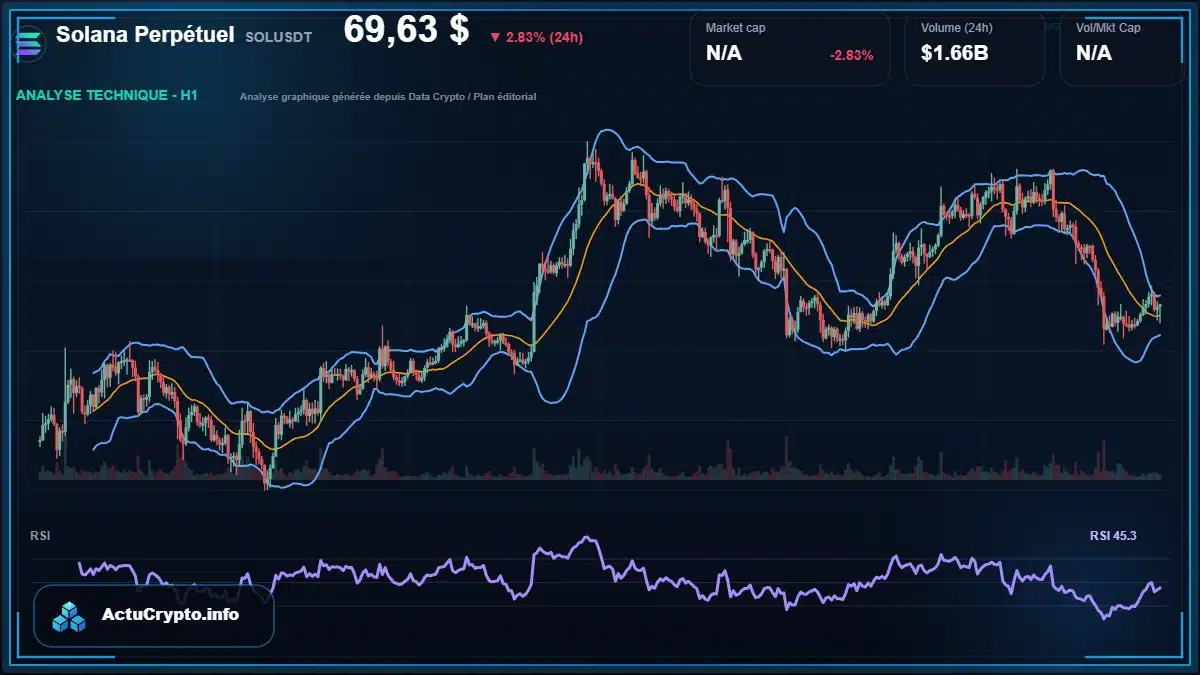Click the ANALYSE TECHNIQUE - H1 heading
The width and height of the screenshot is (1200, 675).
coord(106,95)
